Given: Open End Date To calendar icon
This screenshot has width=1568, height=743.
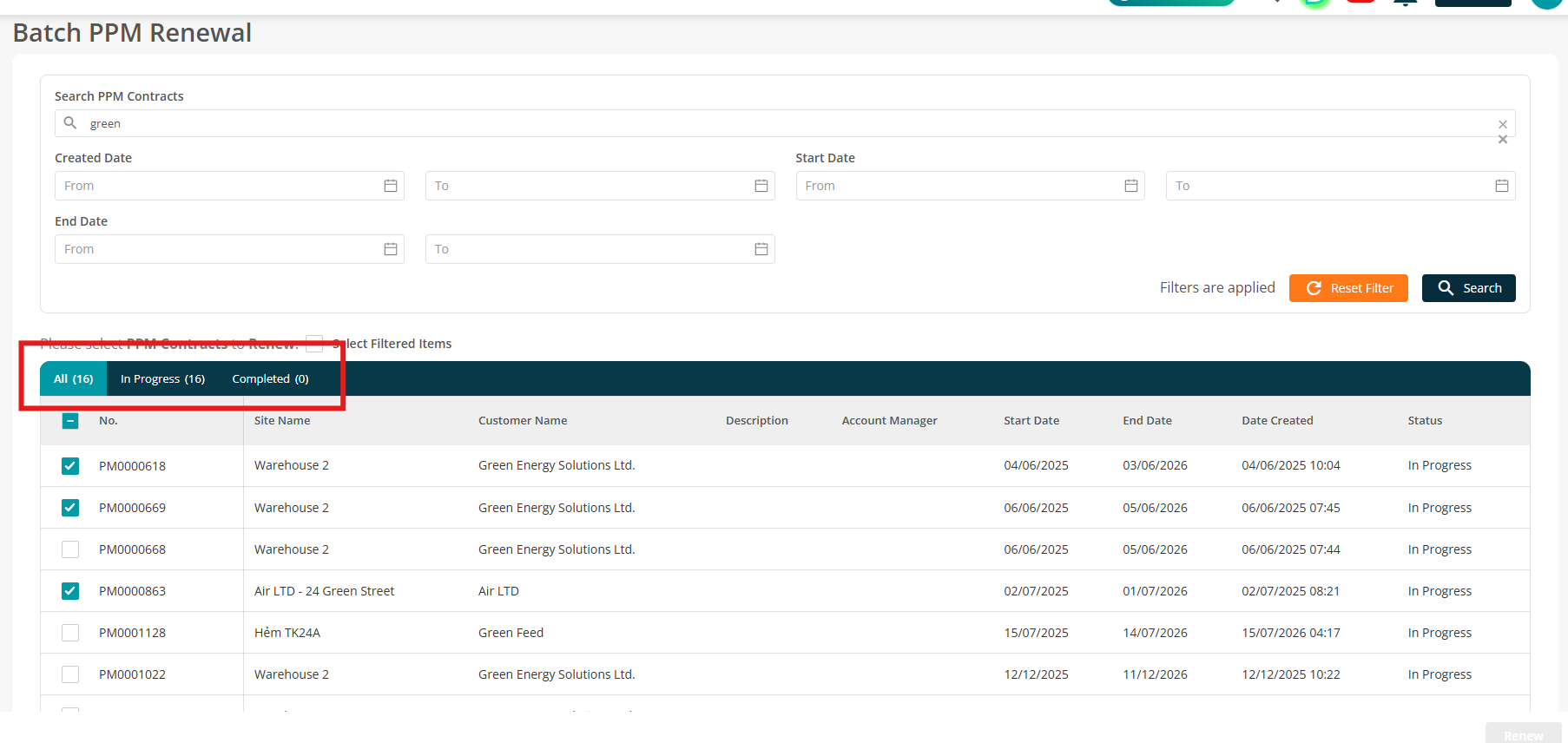Looking at the screenshot, I should (x=761, y=249).
